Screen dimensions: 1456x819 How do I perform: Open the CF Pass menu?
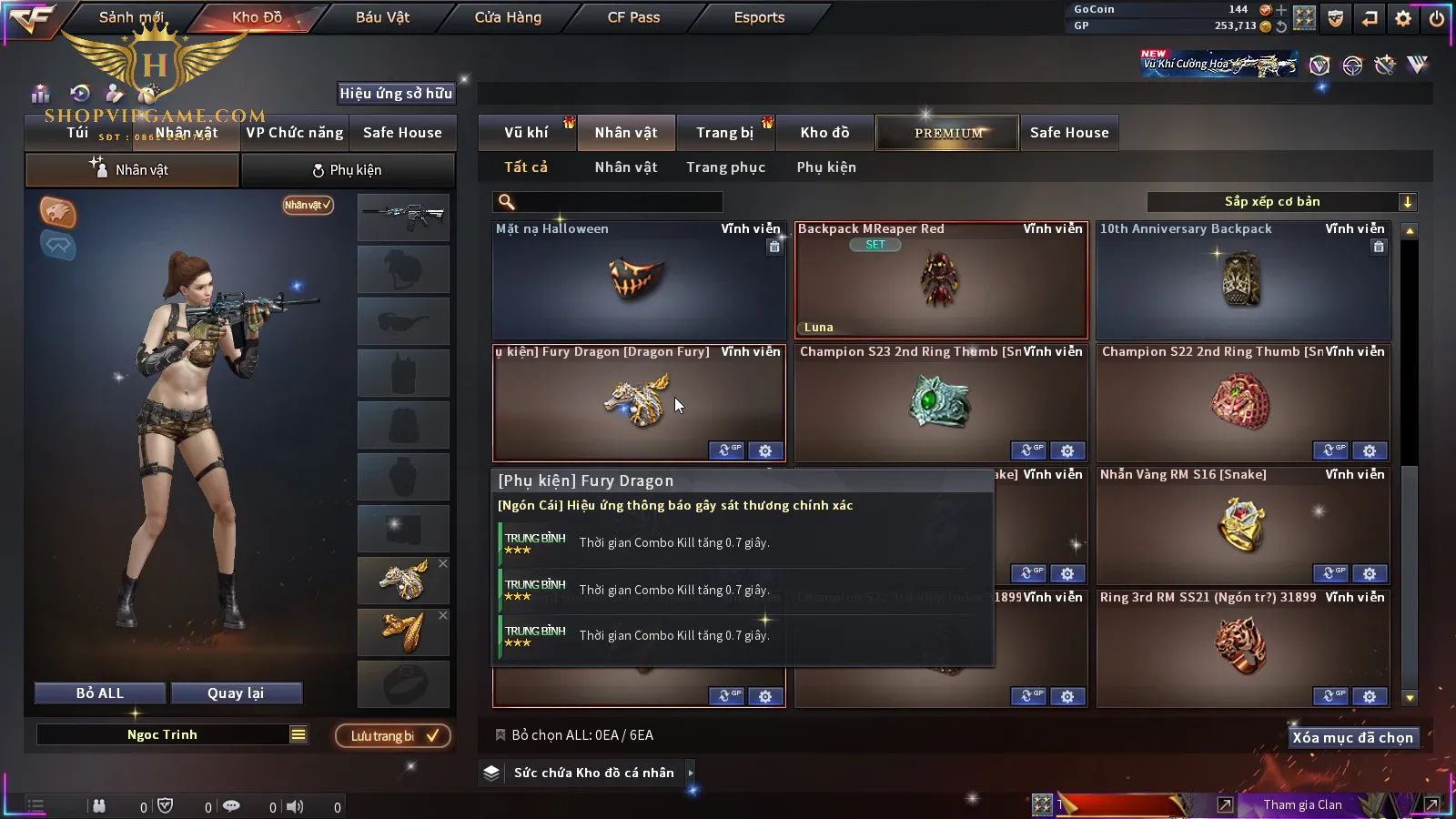[x=633, y=17]
